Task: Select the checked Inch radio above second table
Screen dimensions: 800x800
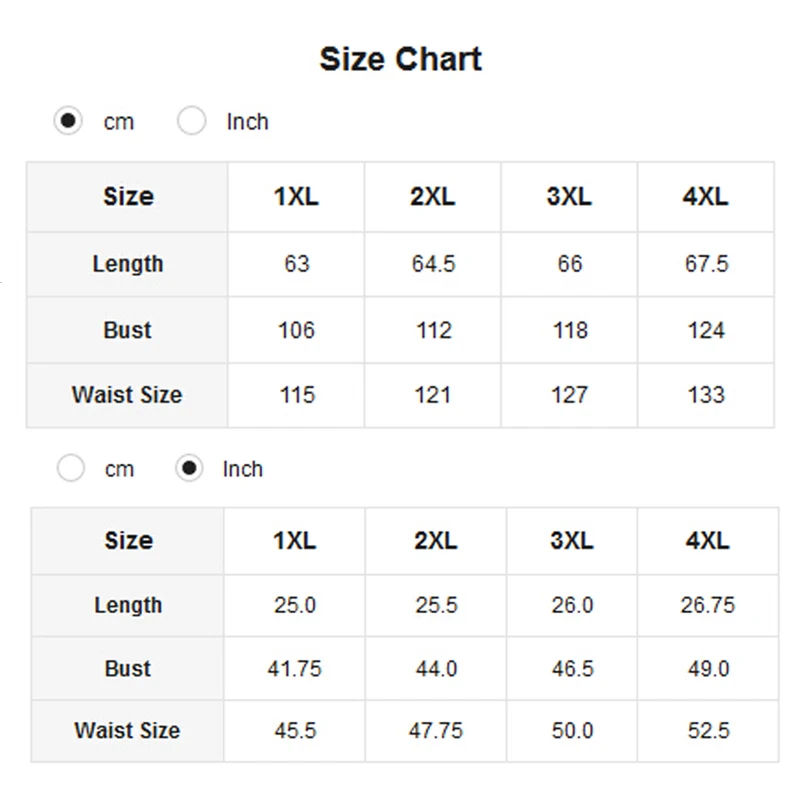Action: (x=189, y=468)
